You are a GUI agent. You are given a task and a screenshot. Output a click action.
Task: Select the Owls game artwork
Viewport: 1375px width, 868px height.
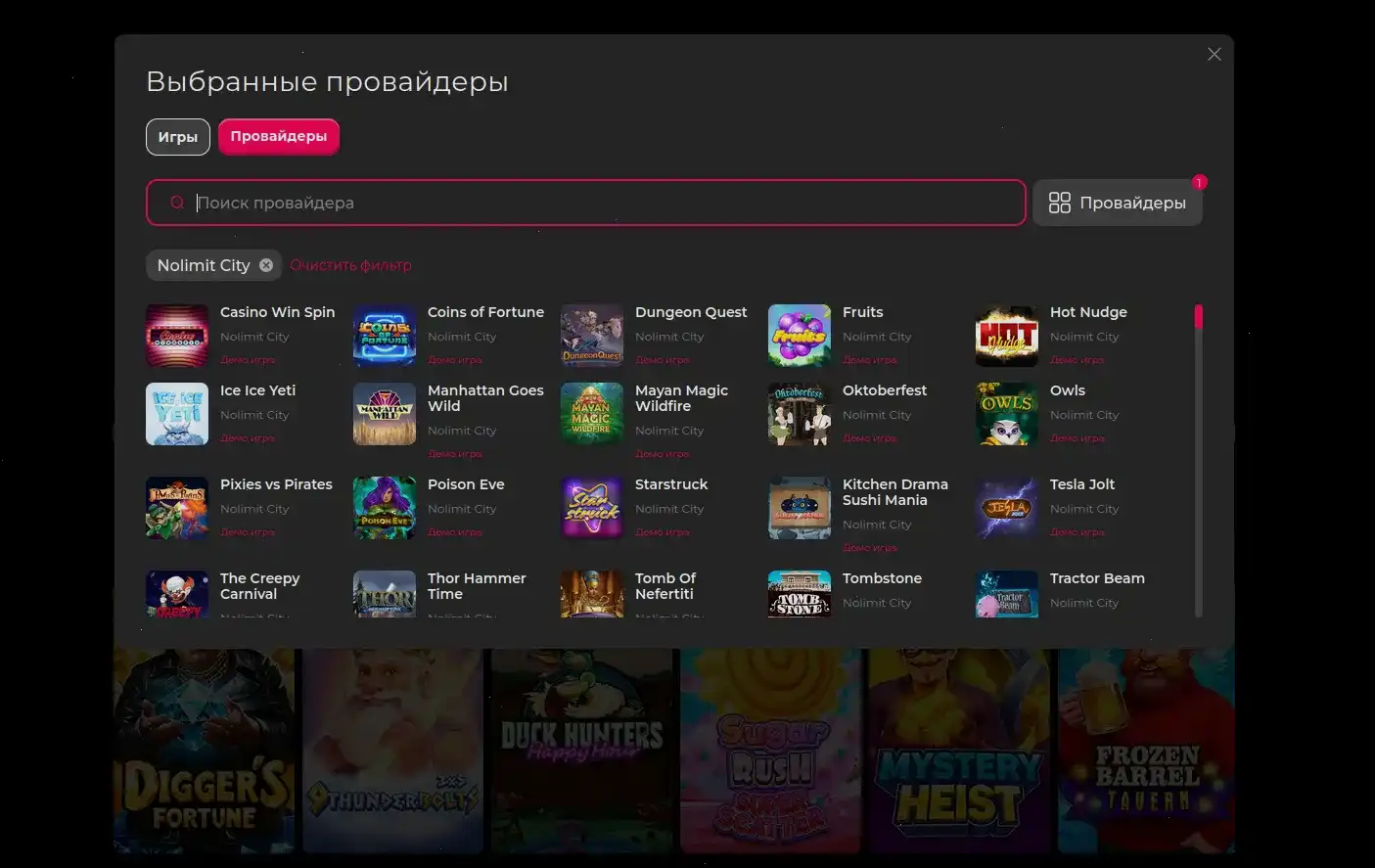(x=1006, y=414)
